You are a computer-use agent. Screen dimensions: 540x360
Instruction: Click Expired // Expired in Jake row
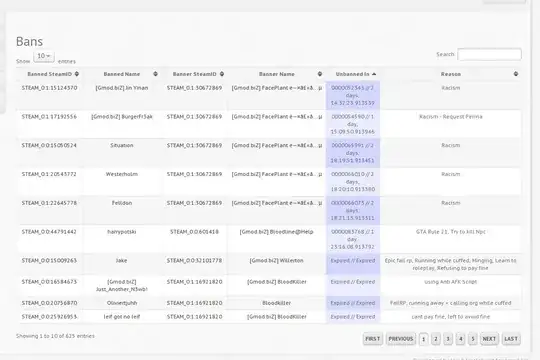tap(353, 261)
